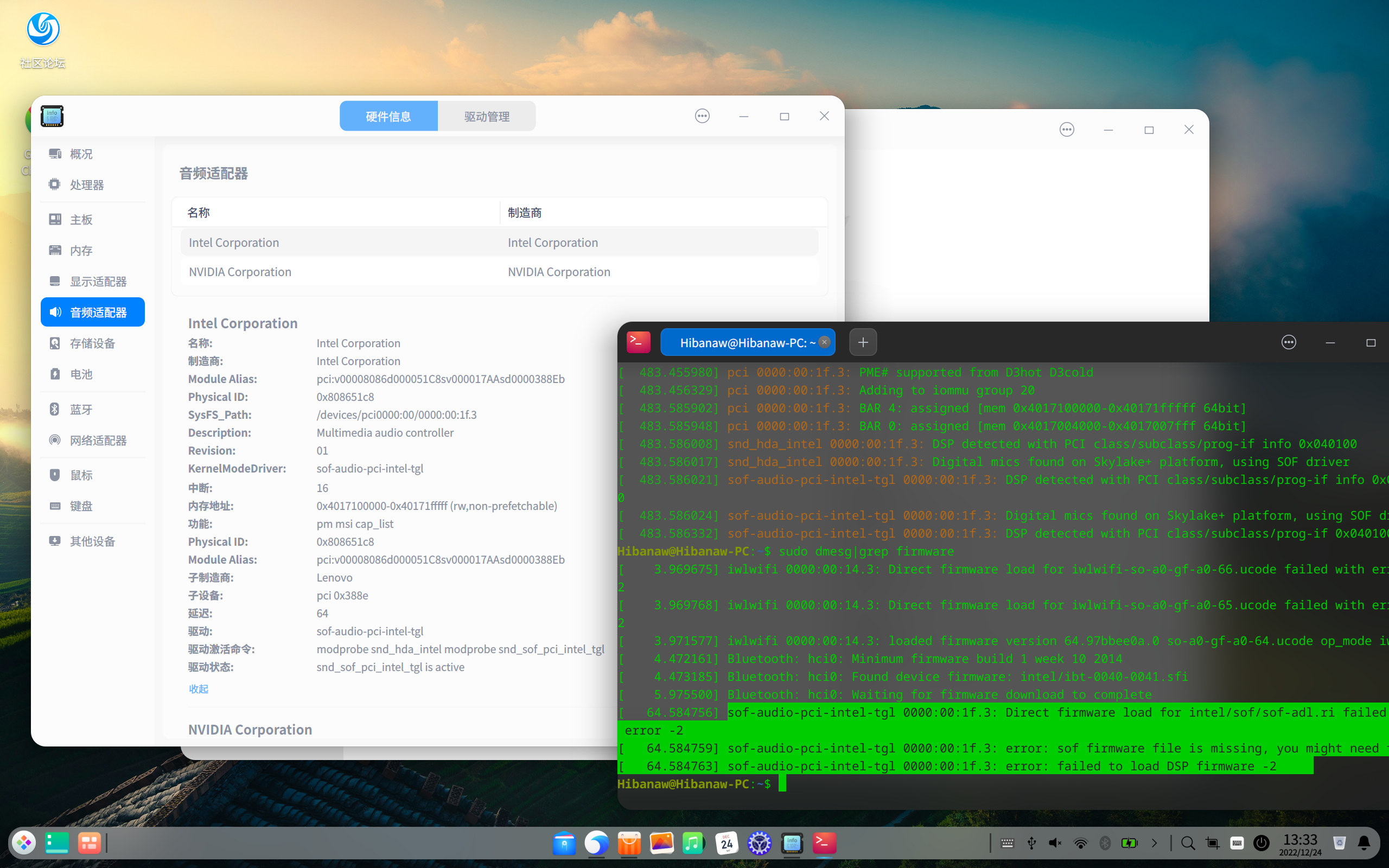
Task: Open 处理器 in the sidebar
Action: click(x=87, y=185)
